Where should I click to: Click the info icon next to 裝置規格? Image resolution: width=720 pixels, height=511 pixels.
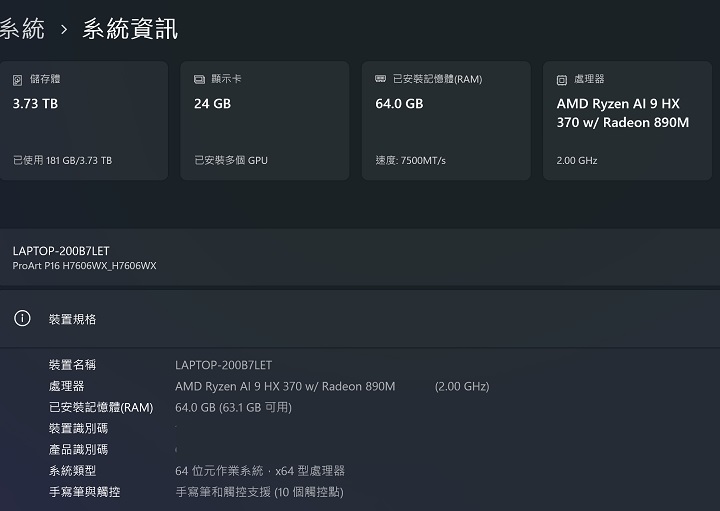[x=22, y=318]
